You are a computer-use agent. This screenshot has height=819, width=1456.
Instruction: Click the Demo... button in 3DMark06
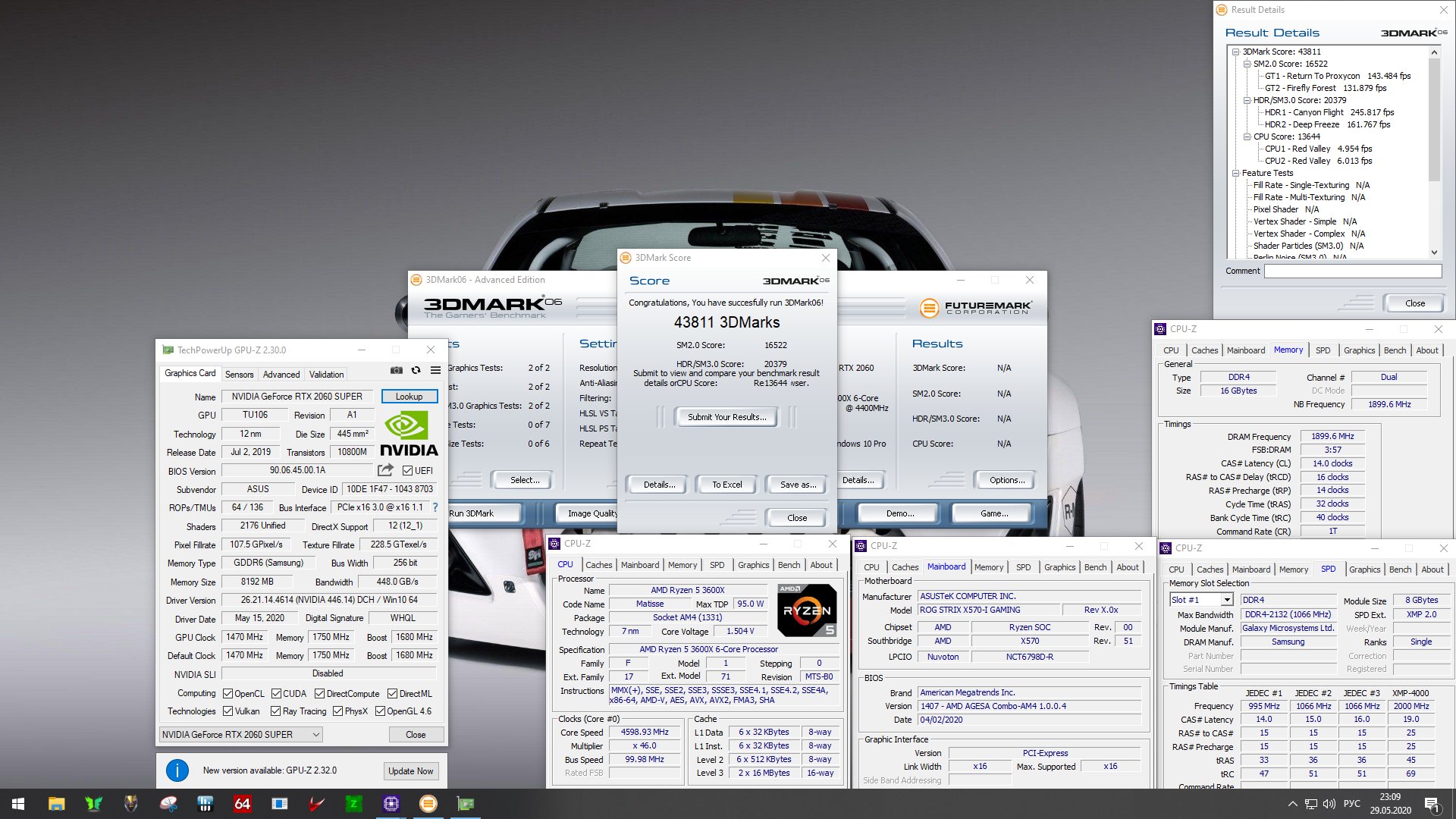tap(900, 513)
